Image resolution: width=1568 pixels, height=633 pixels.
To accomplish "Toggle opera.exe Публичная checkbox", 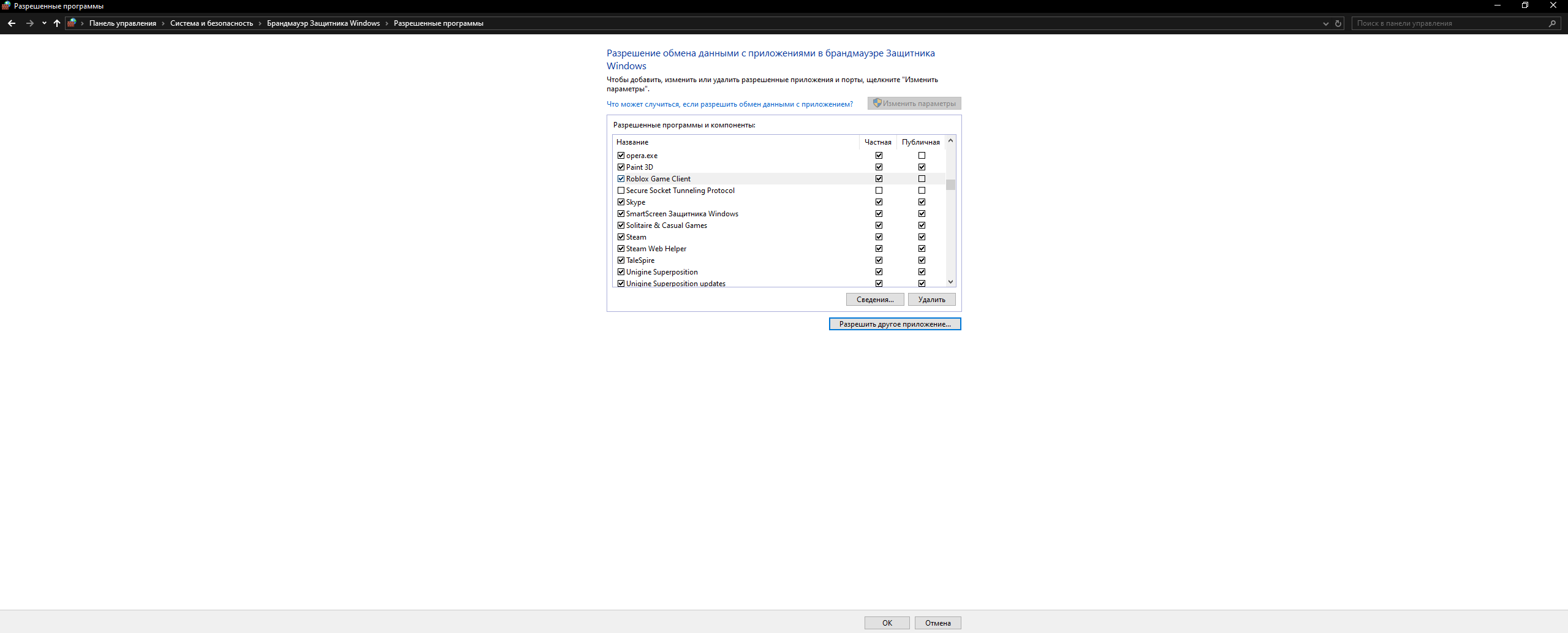I will [x=922, y=156].
